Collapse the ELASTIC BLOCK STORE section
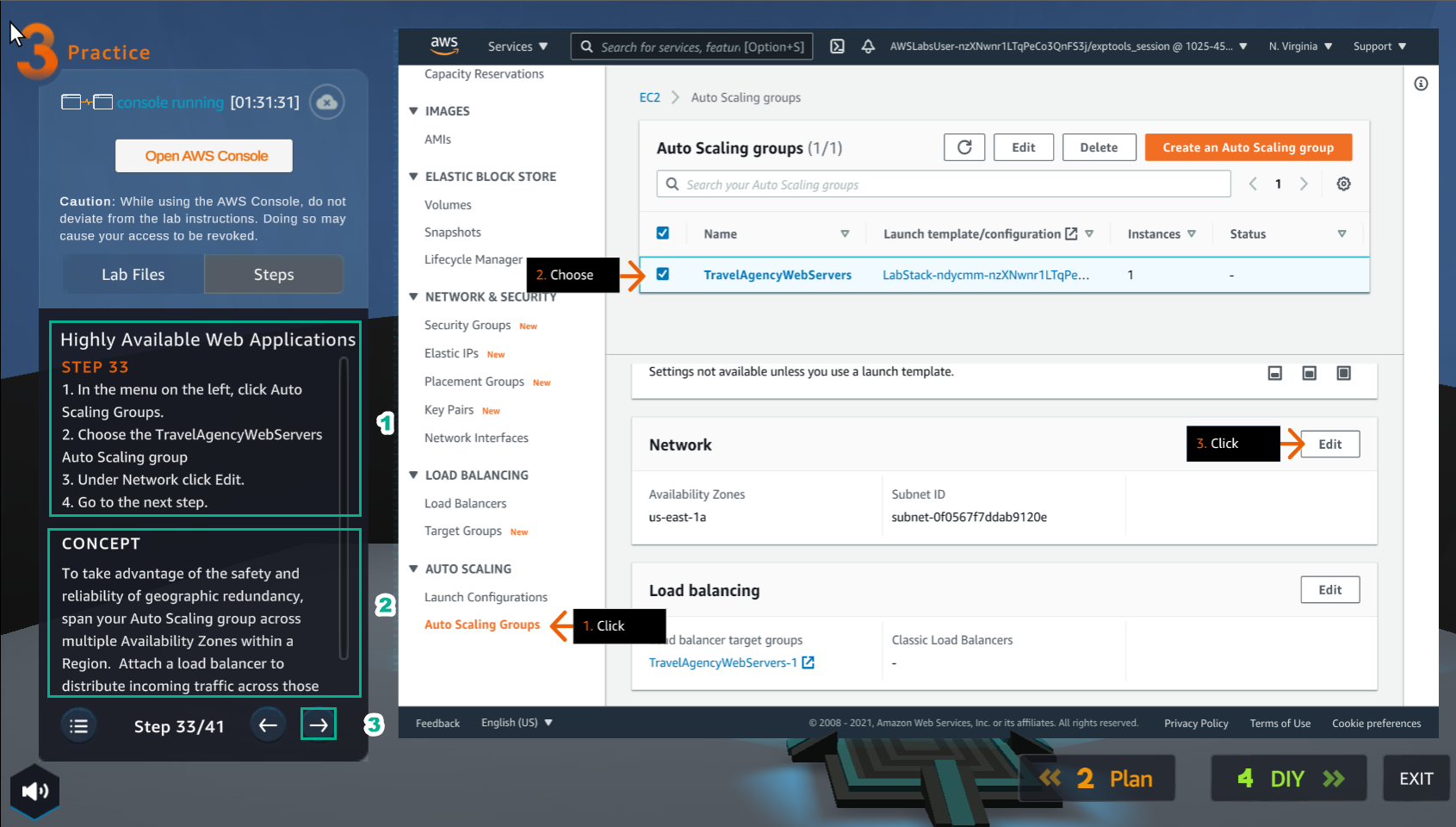Image resolution: width=1456 pixels, height=827 pixels. click(413, 177)
